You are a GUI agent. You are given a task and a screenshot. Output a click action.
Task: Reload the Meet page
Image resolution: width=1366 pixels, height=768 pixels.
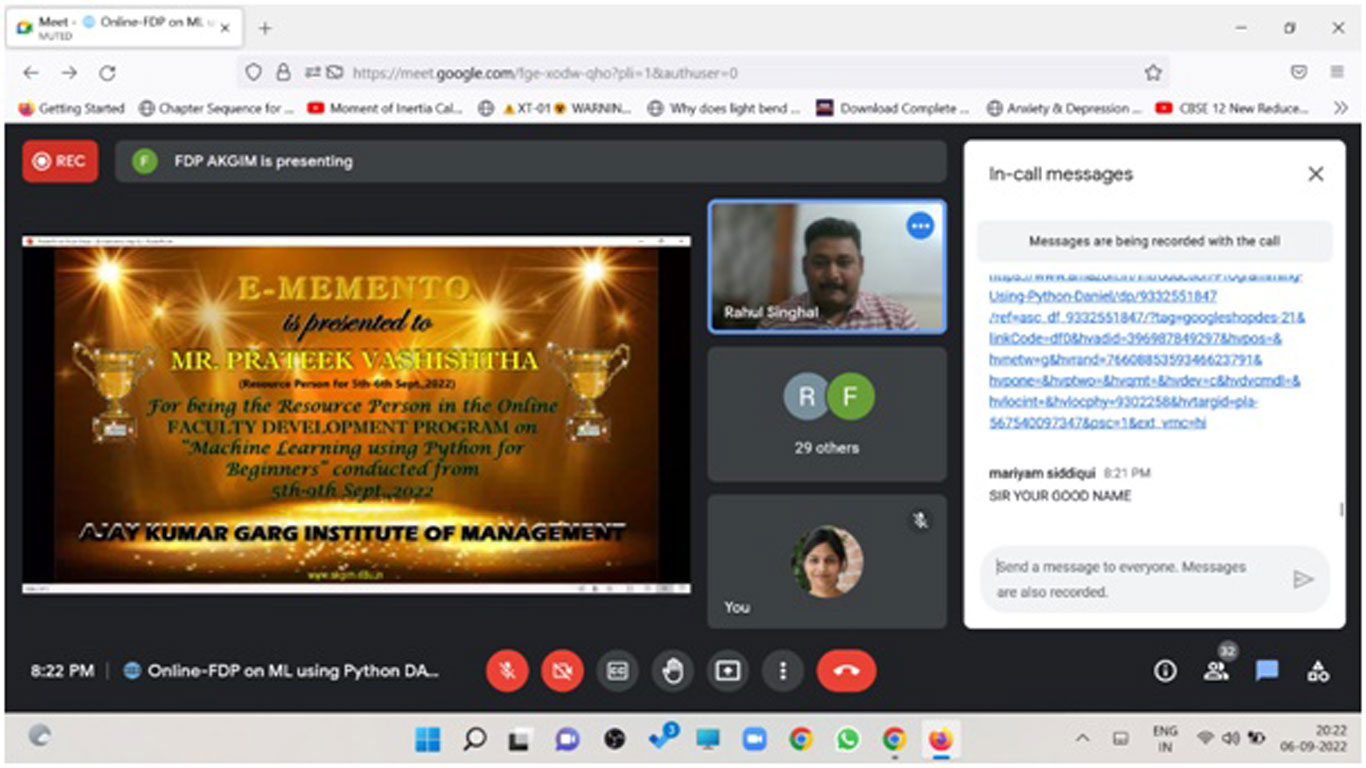(107, 72)
